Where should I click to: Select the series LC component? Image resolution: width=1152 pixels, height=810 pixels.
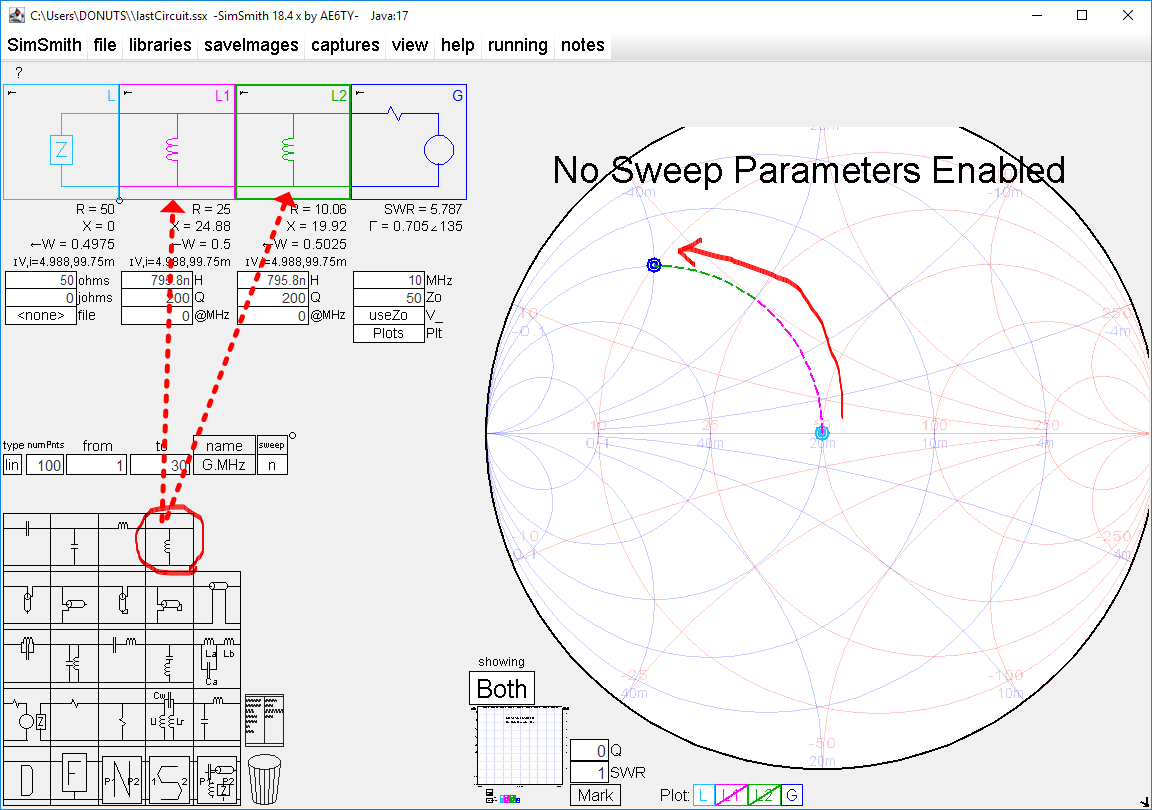point(122,656)
